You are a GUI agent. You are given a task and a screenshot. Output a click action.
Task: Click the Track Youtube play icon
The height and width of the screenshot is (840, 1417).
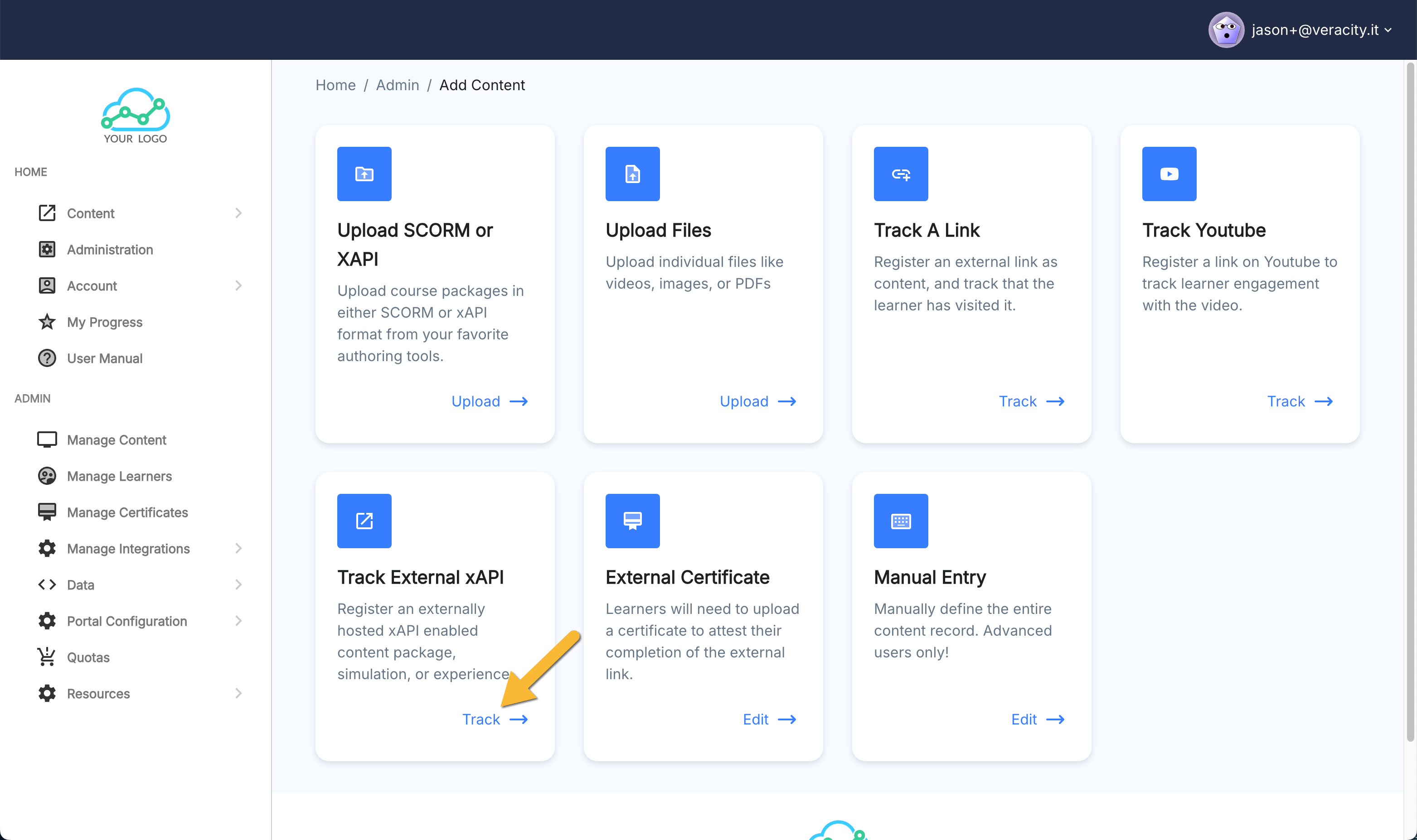(1169, 174)
